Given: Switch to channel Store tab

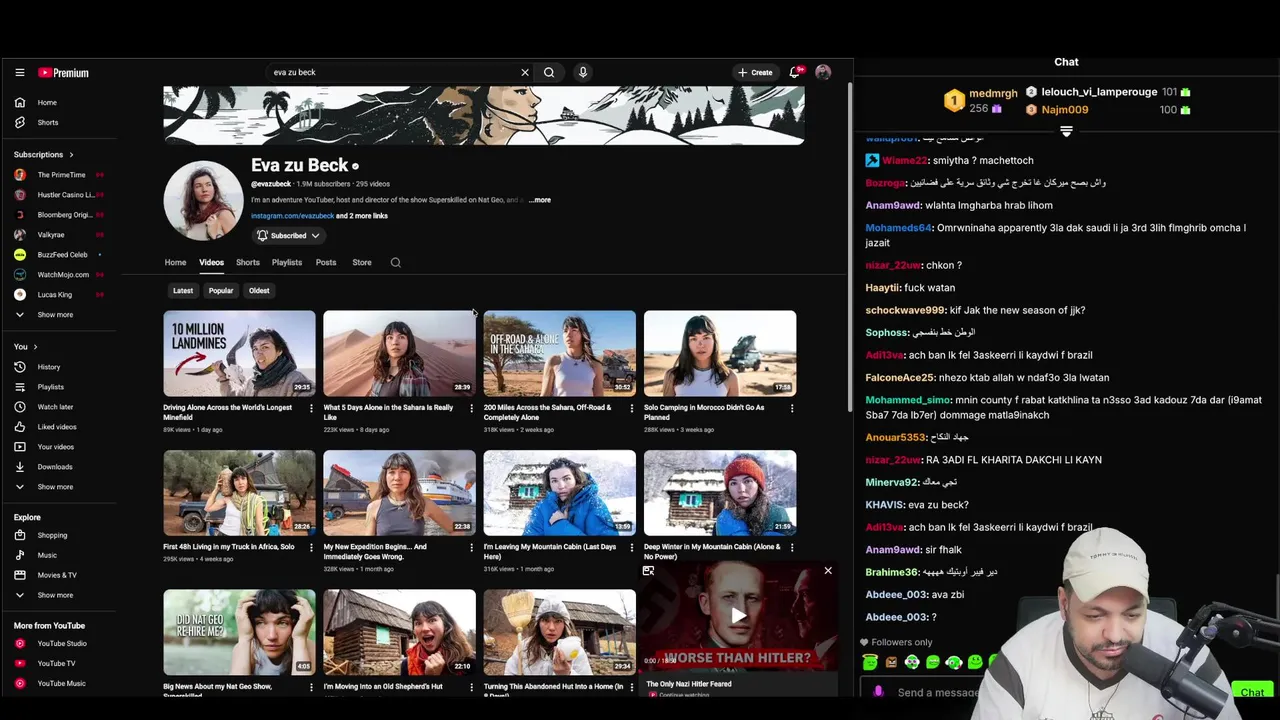Looking at the screenshot, I should [362, 263].
